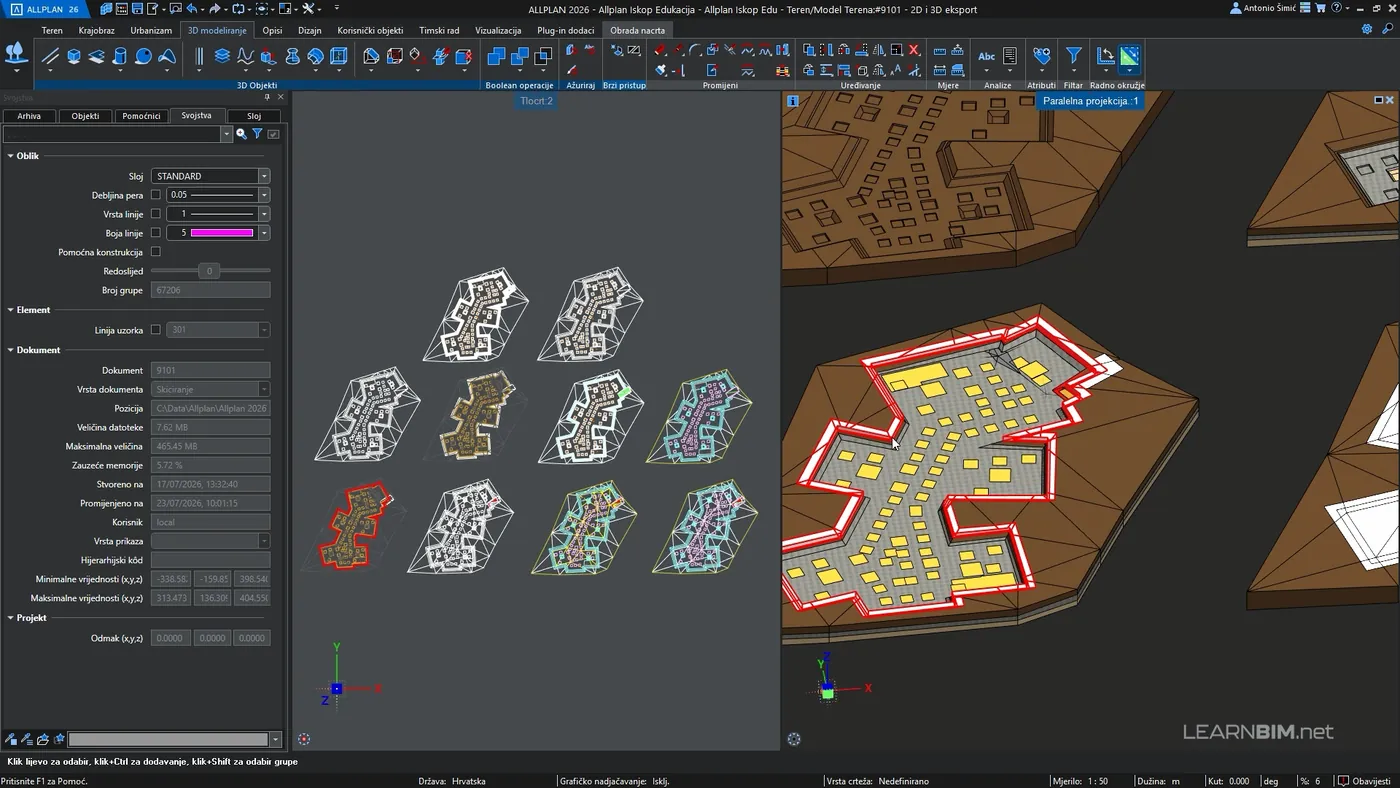Open the Boja linije color dropdown
Viewport: 1400px width, 788px height.
pos(264,233)
